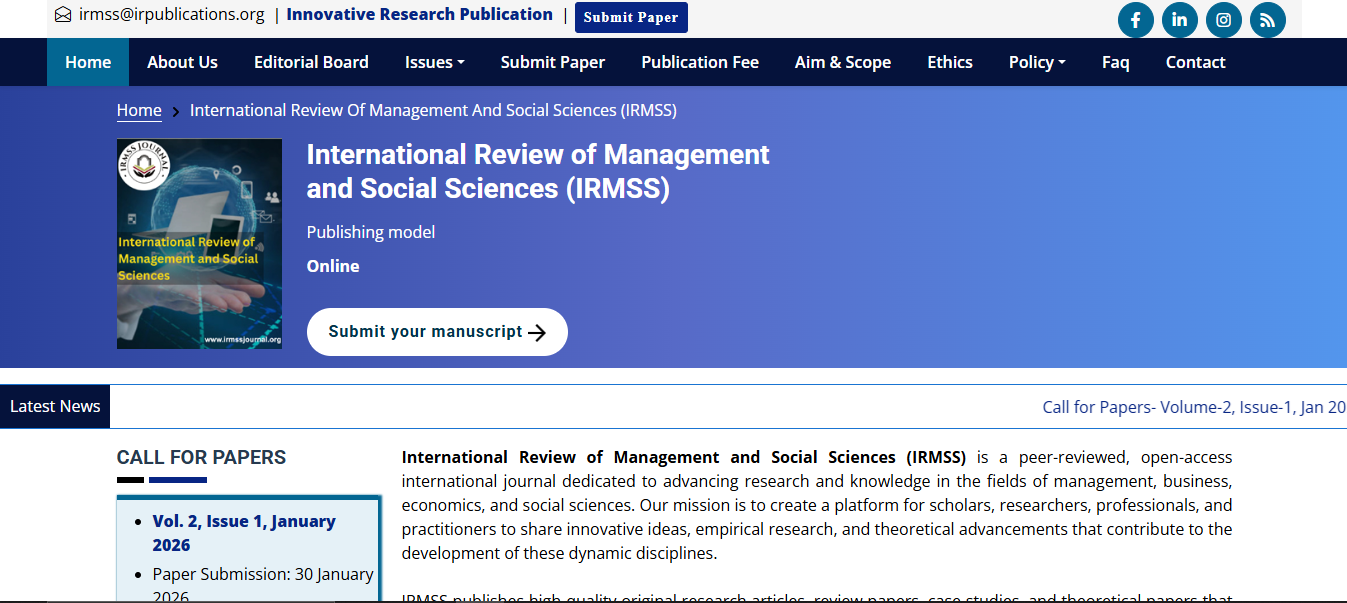Open the Innovative Research Publication link
Image resolution: width=1347 pixels, height=603 pixels.
coord(419,14)
